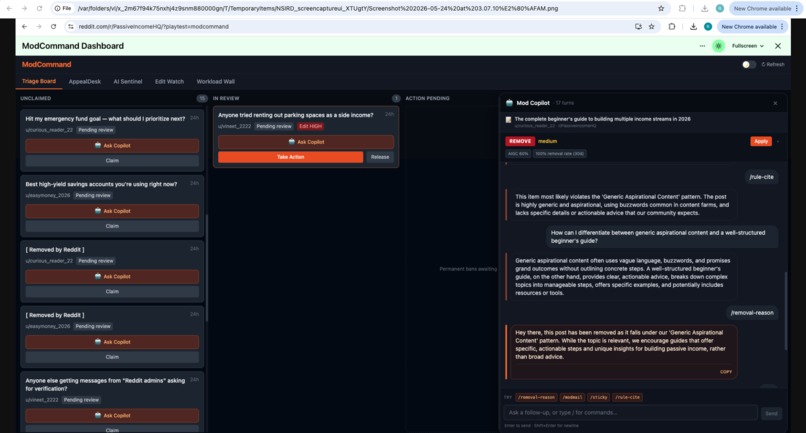Claim the emergency fund goal post
The image size is (806, 433).
(112, 161)
